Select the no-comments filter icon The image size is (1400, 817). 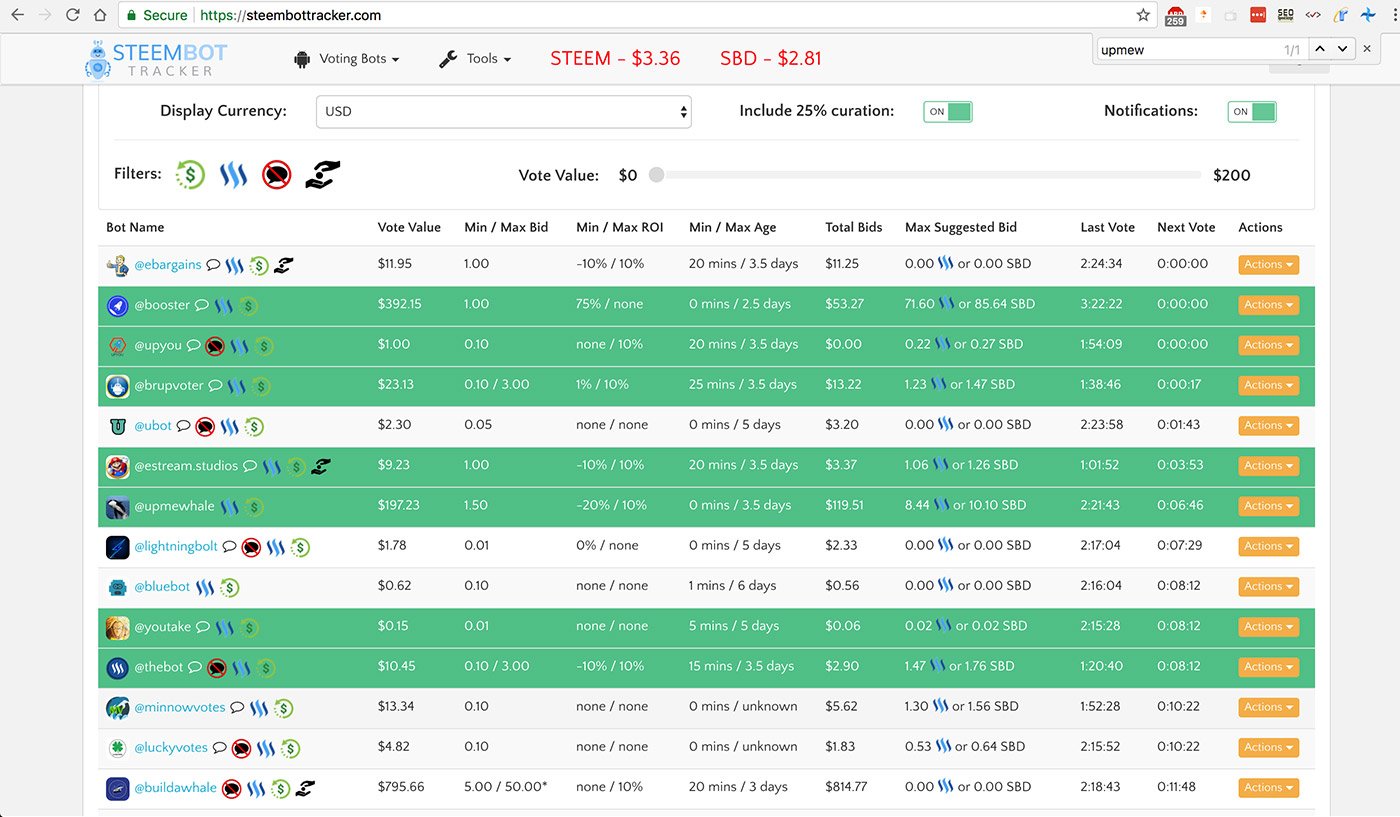[276, 174]
